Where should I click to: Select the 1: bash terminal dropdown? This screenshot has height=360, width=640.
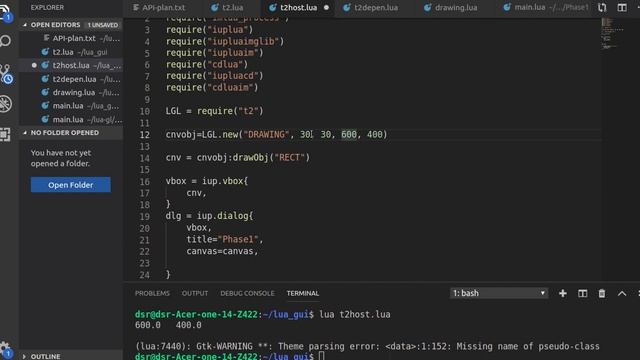click(x=498, y=293)
